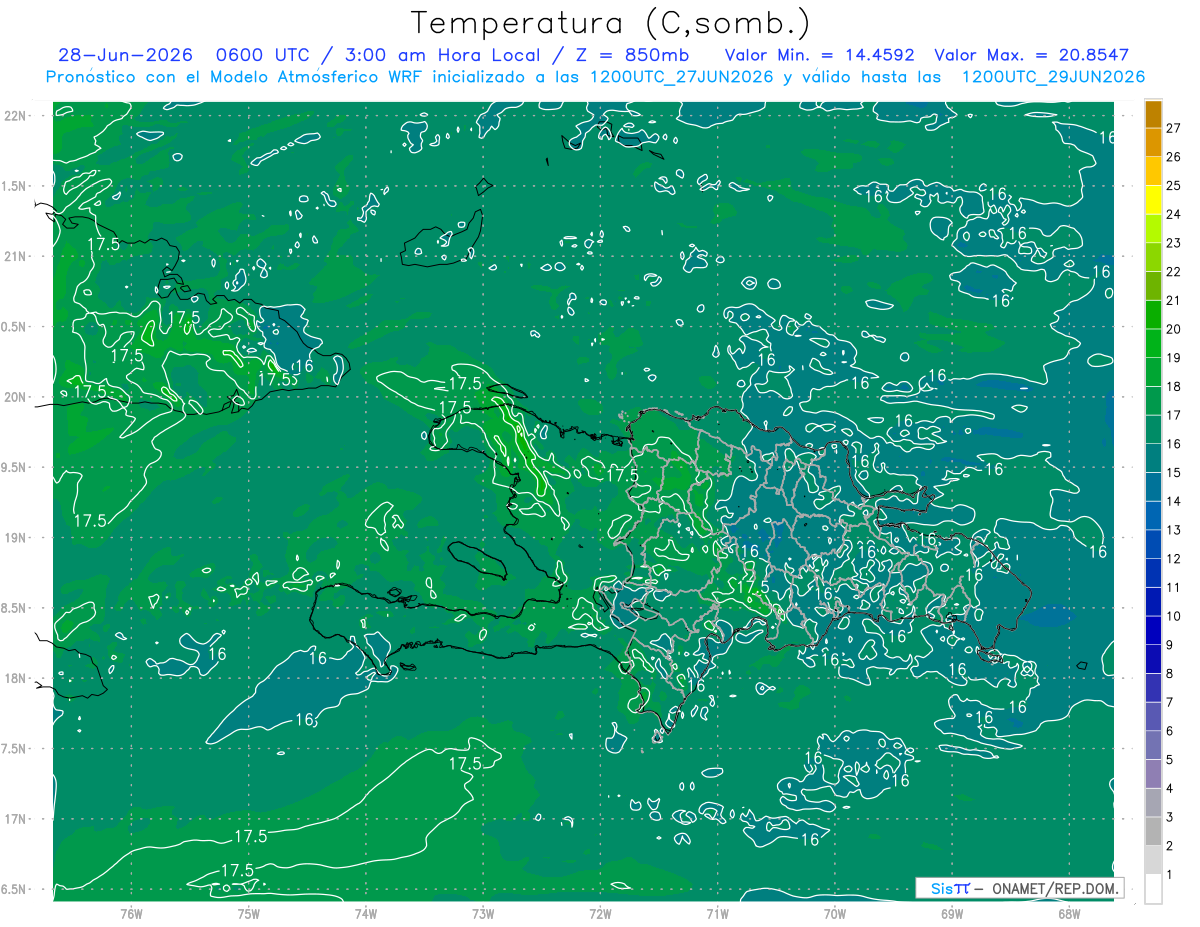Click the '73W' longitude label
The image size is (1200, 927).
pyautogui.click(x=483, y=914)
